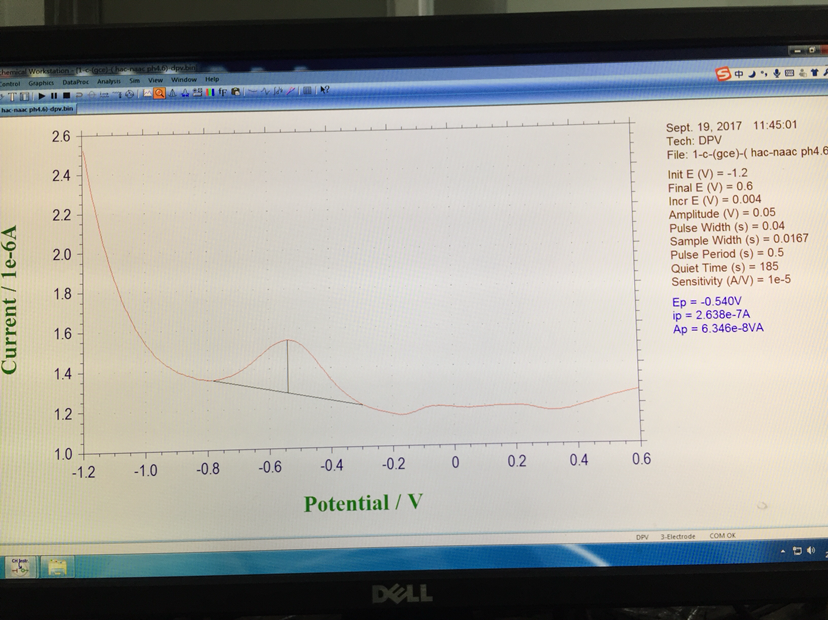Click the Ap = 6.346e-8VA peak area text
The image size is (828, 620).
pos(718,328)
